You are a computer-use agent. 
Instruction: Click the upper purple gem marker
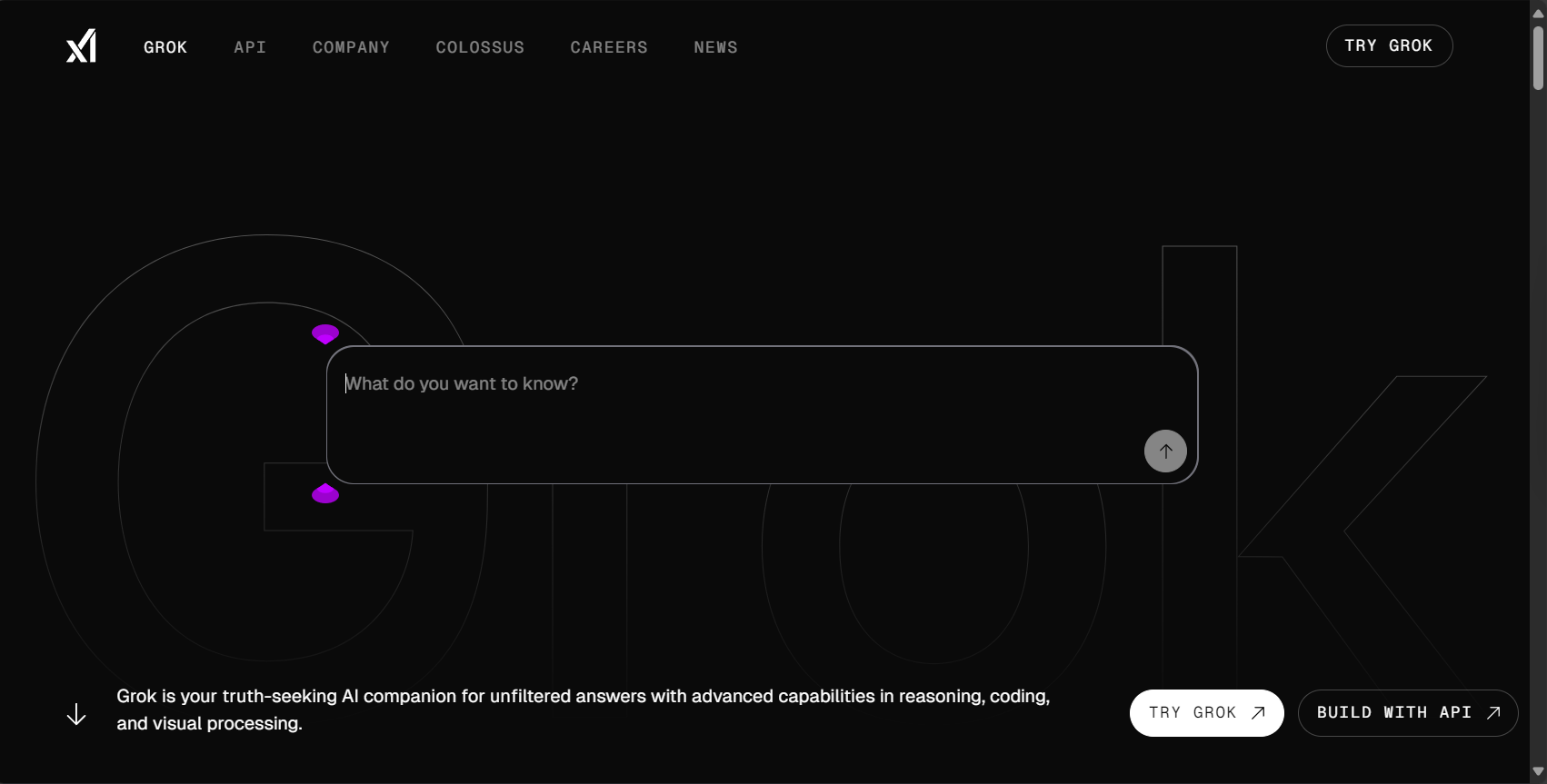[x=325, y=334]
